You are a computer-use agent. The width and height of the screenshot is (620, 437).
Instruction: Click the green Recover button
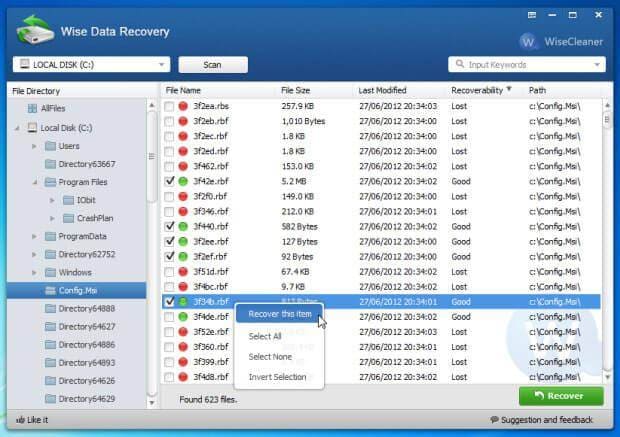pyautogui.click(x=561, y=395)
